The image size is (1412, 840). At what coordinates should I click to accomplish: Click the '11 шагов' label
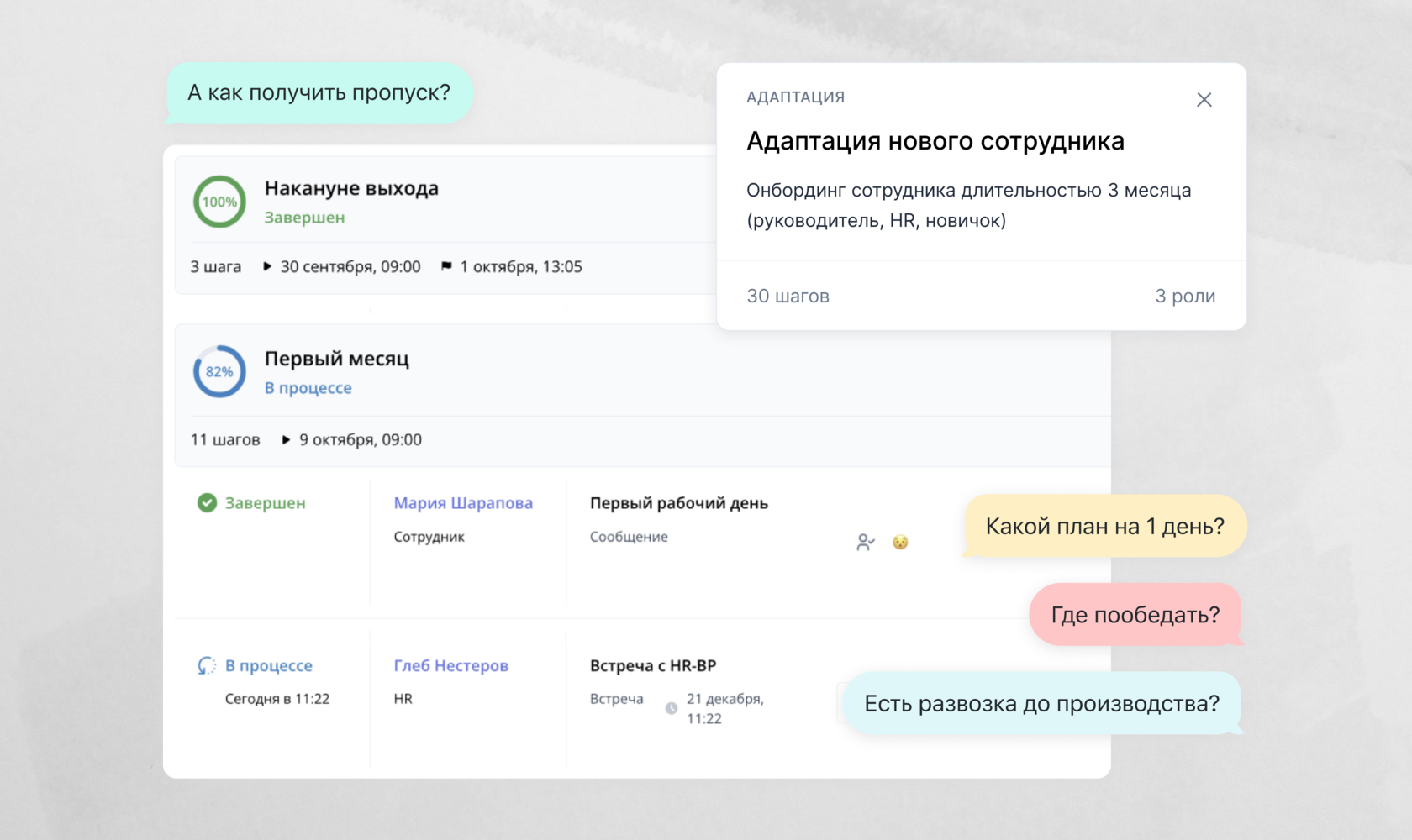(225, 439)
